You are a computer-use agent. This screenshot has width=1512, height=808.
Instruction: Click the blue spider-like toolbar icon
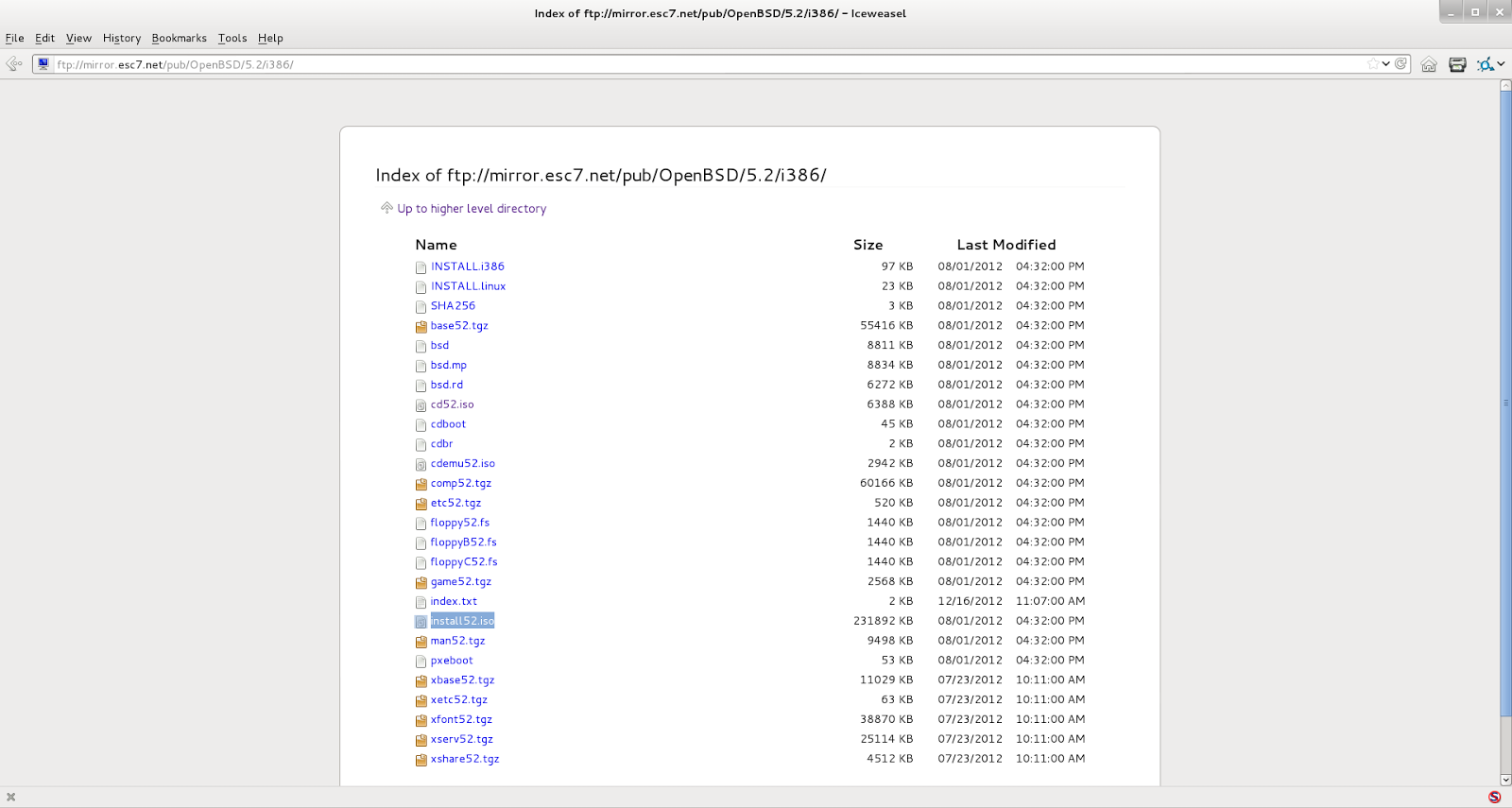[x=1486, y=64]
